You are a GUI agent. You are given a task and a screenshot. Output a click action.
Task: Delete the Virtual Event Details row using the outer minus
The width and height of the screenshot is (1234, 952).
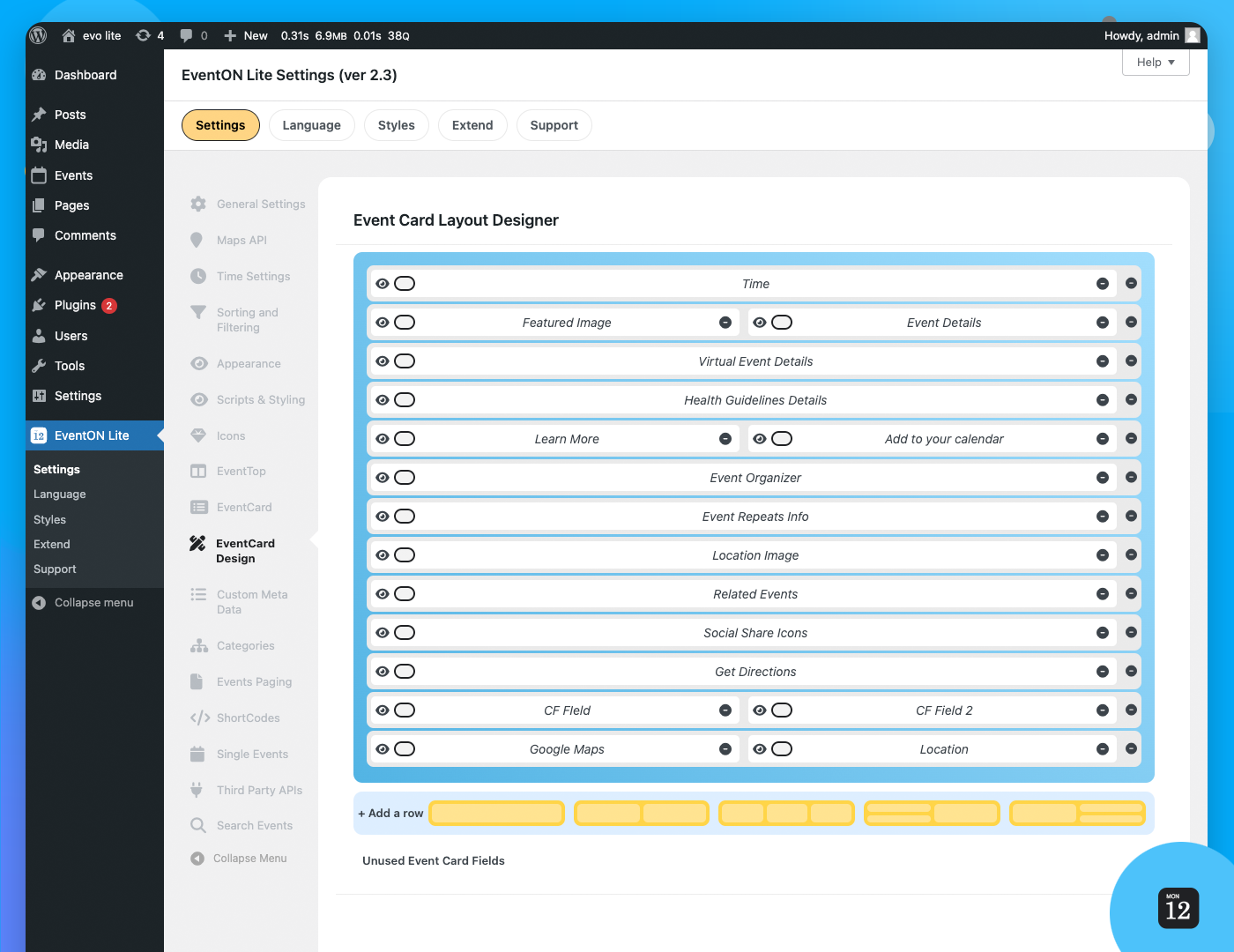(1132, 361)
